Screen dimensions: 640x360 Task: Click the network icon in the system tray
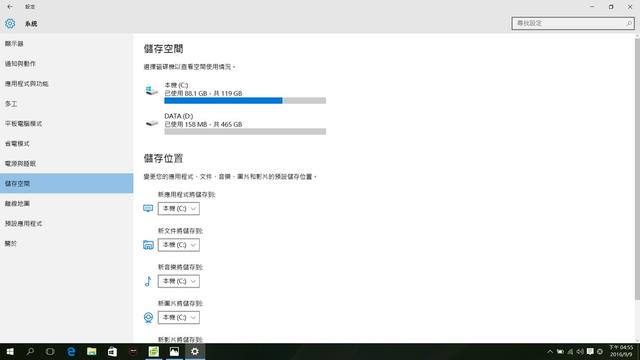(570, 351)
